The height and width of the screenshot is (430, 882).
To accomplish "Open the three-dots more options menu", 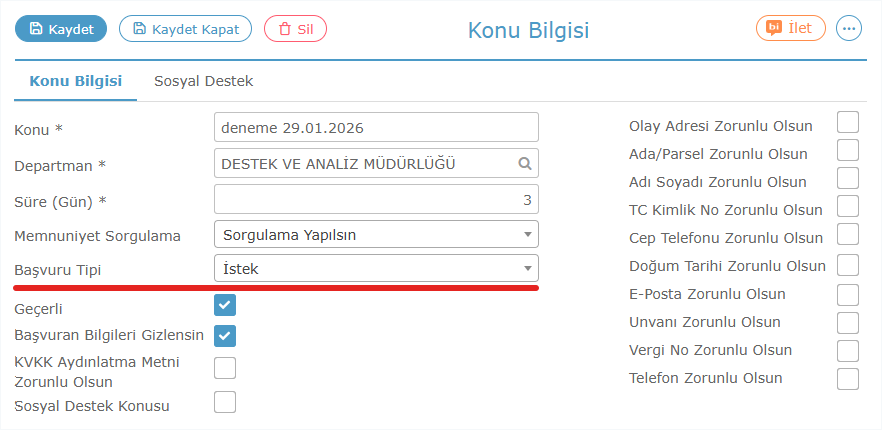I will (x=849, y=28).
